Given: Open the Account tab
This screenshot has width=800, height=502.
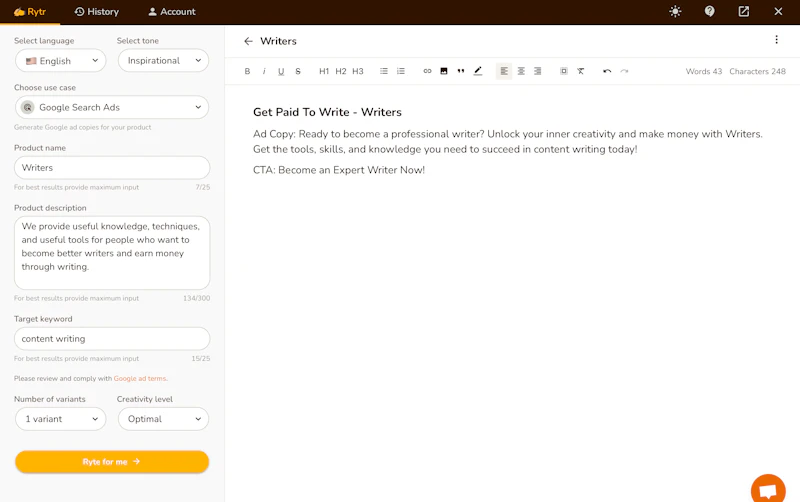Looking at the screenshot, I should click(172, 12).
